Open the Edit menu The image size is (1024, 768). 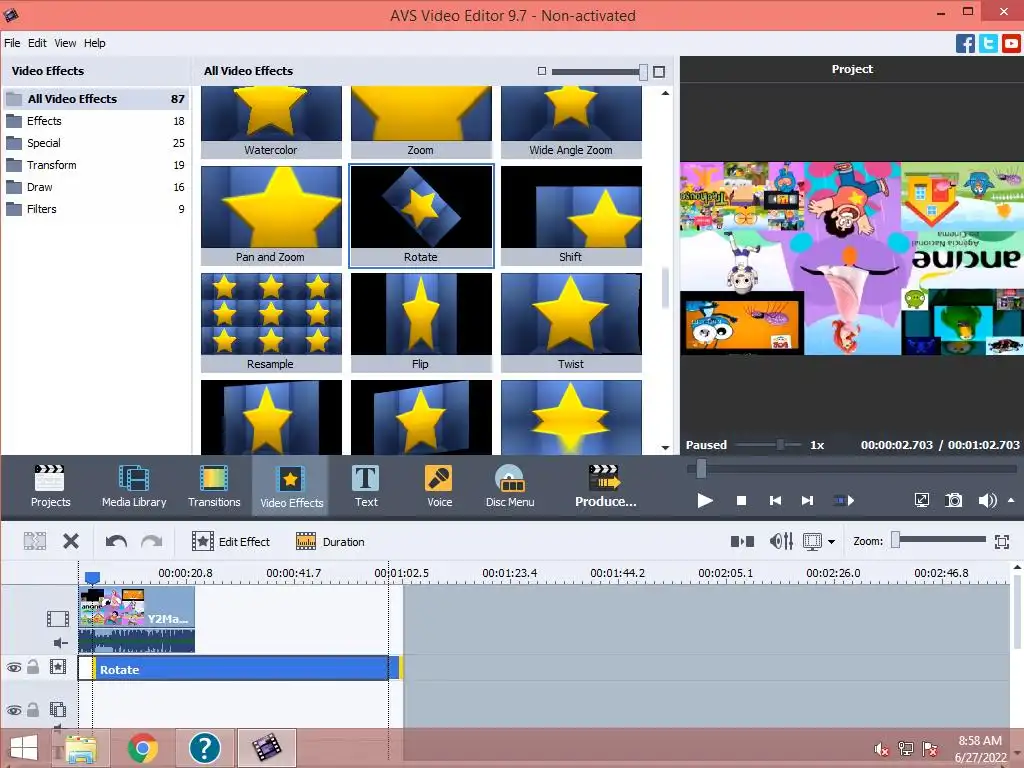37,43
